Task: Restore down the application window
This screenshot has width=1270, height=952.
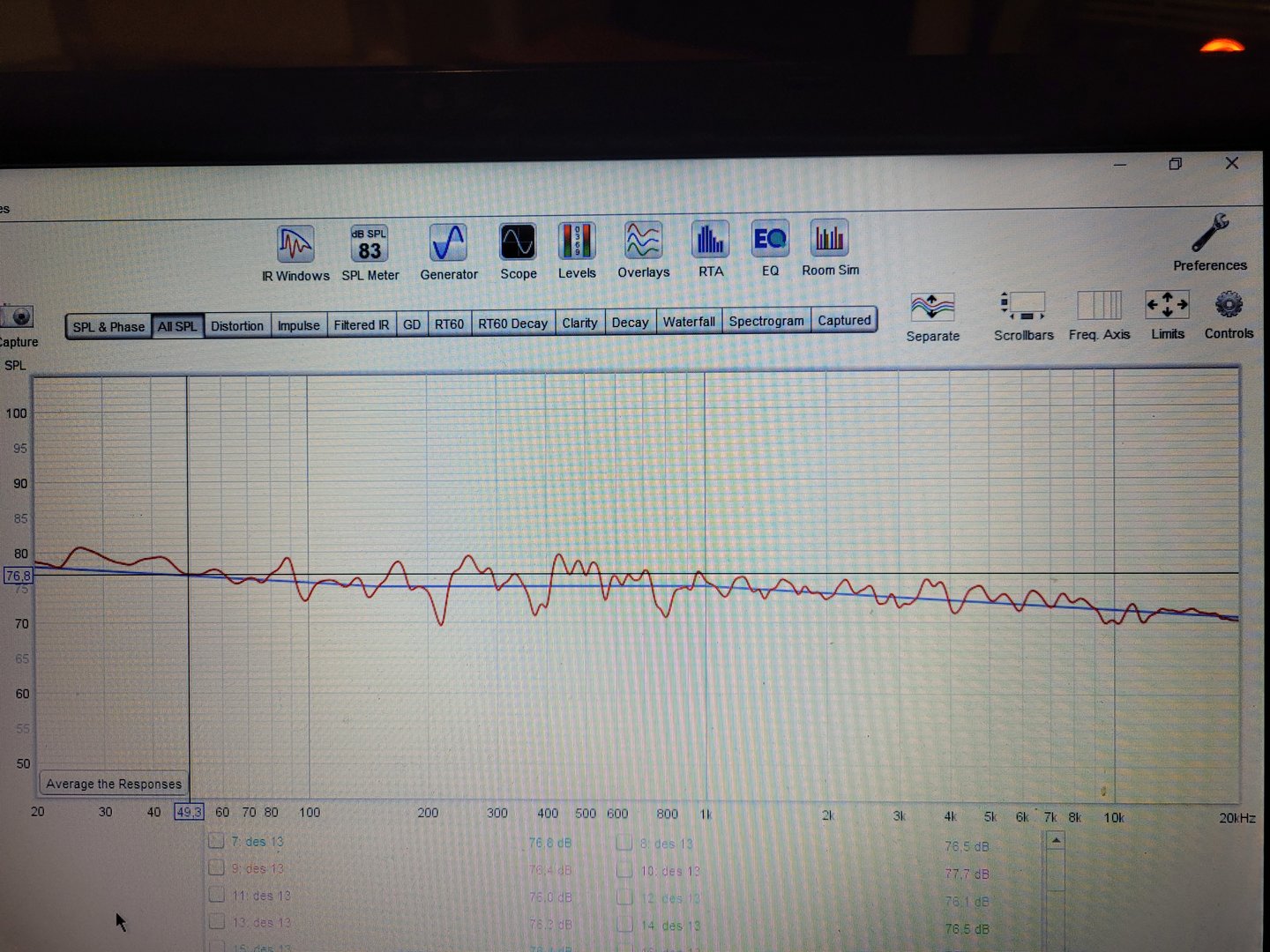Action: click(1175, 164)
